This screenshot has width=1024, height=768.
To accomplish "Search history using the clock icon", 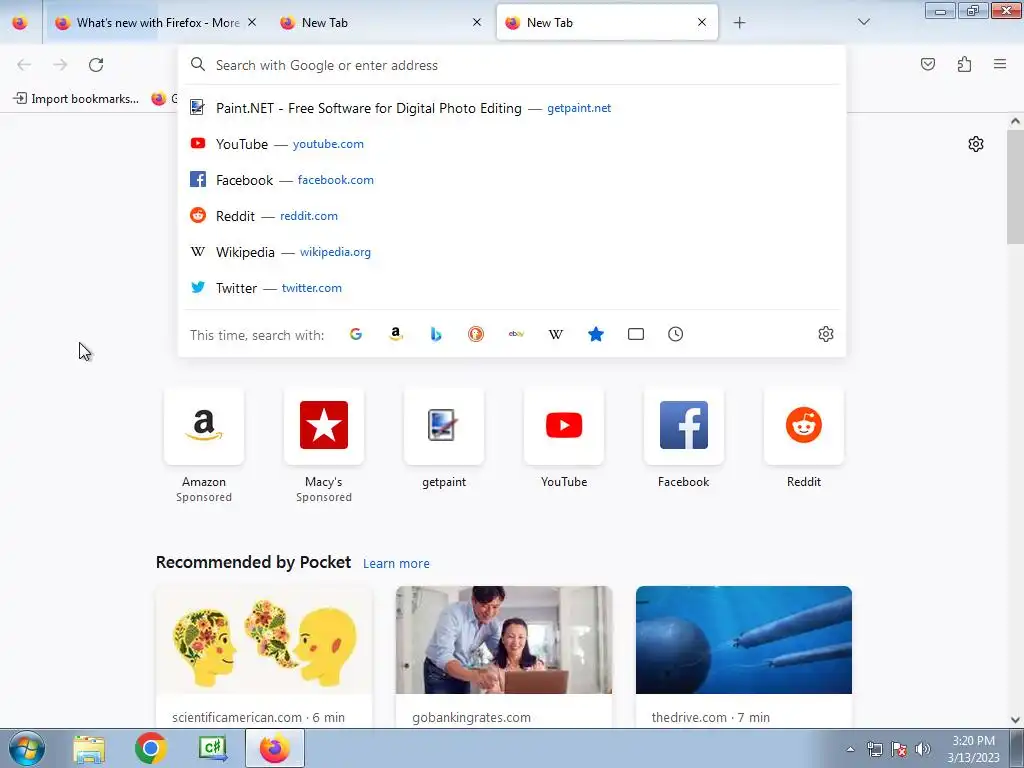I will point(675,334).
